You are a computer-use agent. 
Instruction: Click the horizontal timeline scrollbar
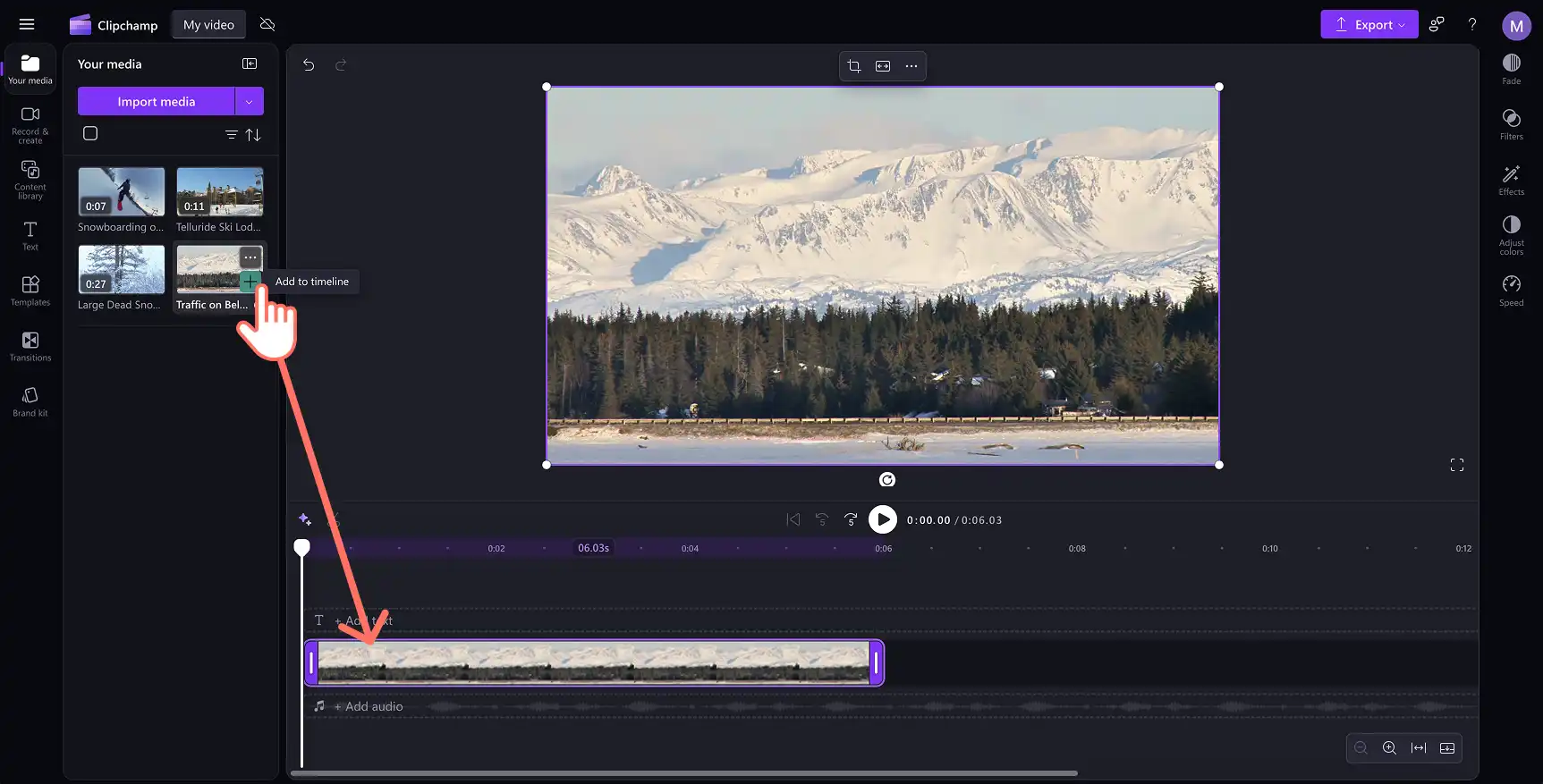tap(684, 773)
